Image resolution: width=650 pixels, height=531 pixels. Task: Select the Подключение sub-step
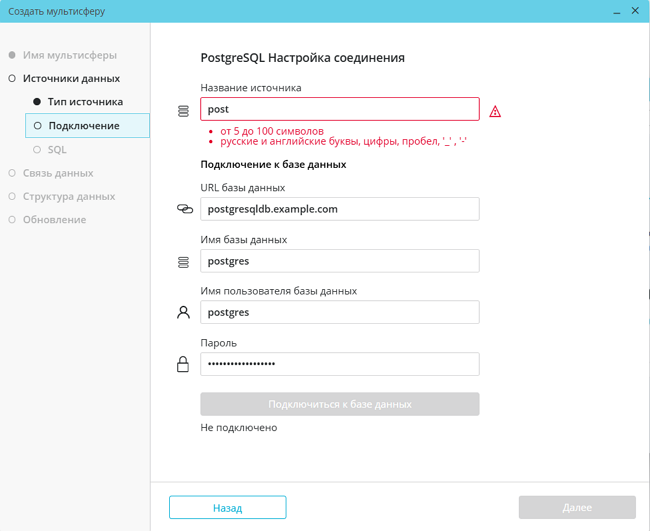pyautogui.click(x=84, y=126)
